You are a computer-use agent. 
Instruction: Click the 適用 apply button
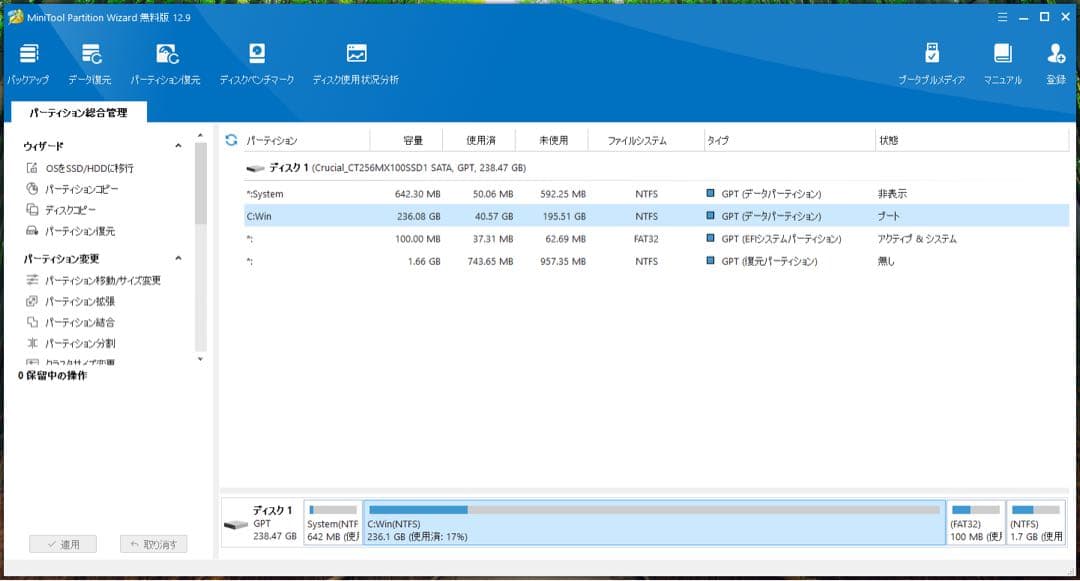coord(63,544)
